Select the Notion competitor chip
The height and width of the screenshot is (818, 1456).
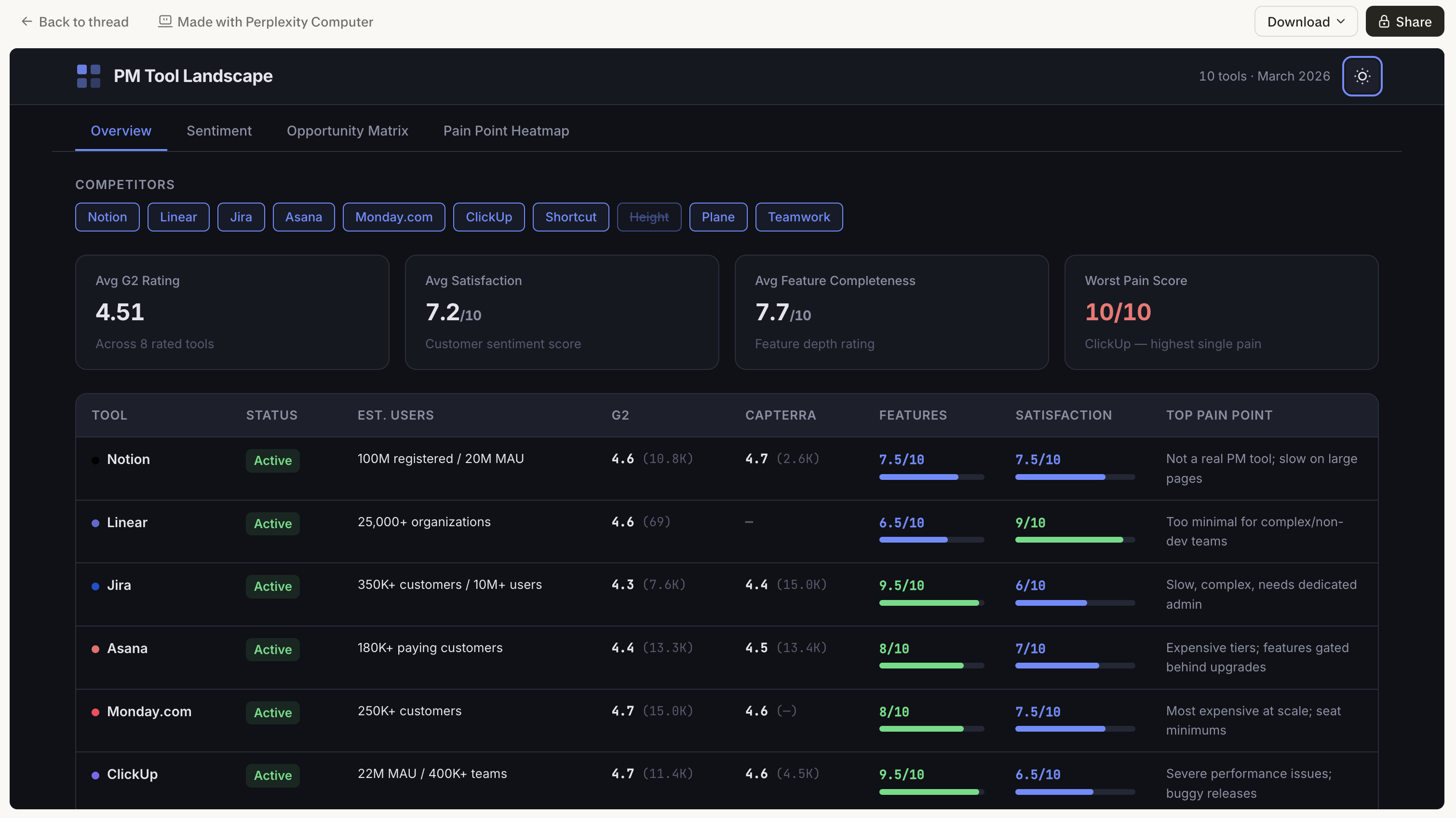coord(108,217)
